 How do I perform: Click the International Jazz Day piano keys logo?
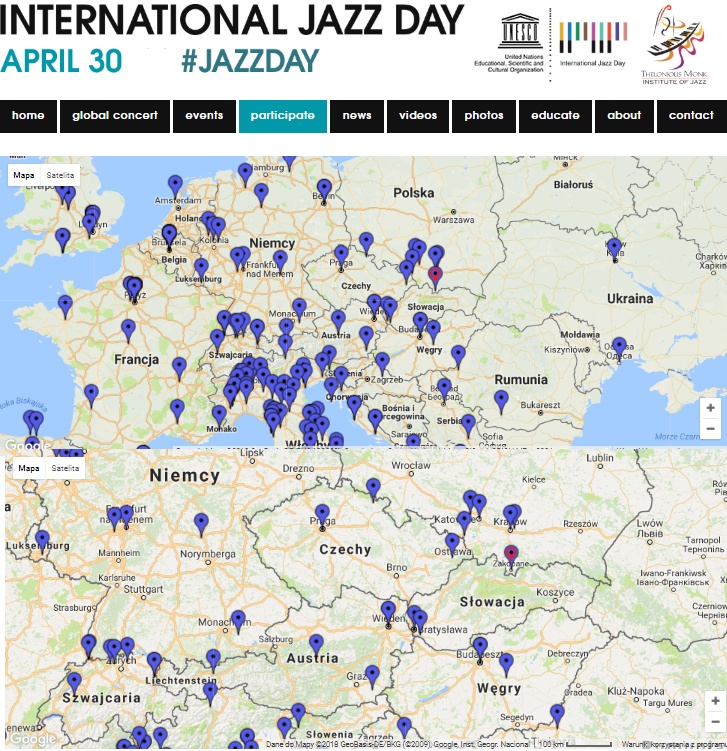click(x=593, y=40)
